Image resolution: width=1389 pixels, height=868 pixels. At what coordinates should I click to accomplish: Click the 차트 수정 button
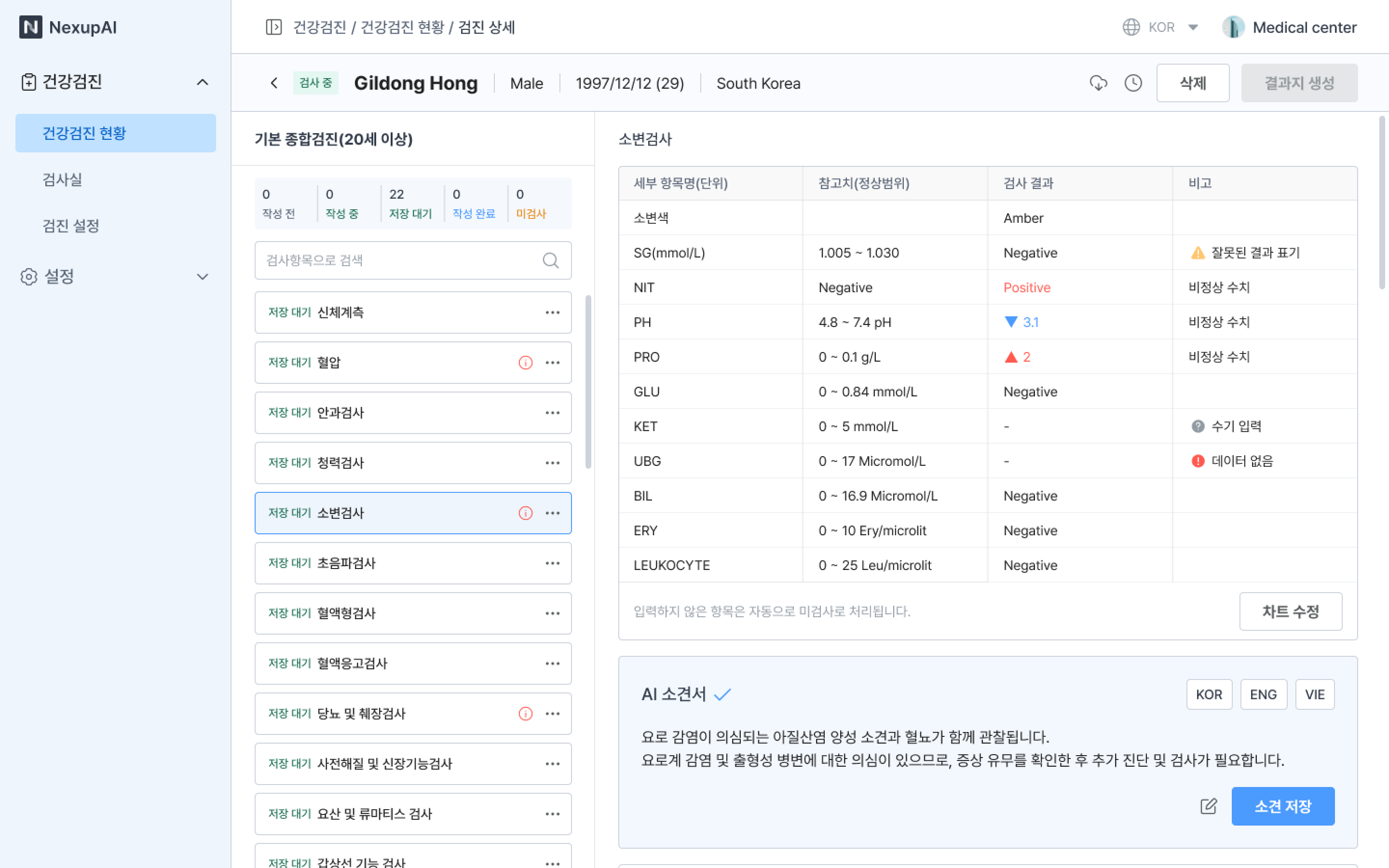[1290, 611]
